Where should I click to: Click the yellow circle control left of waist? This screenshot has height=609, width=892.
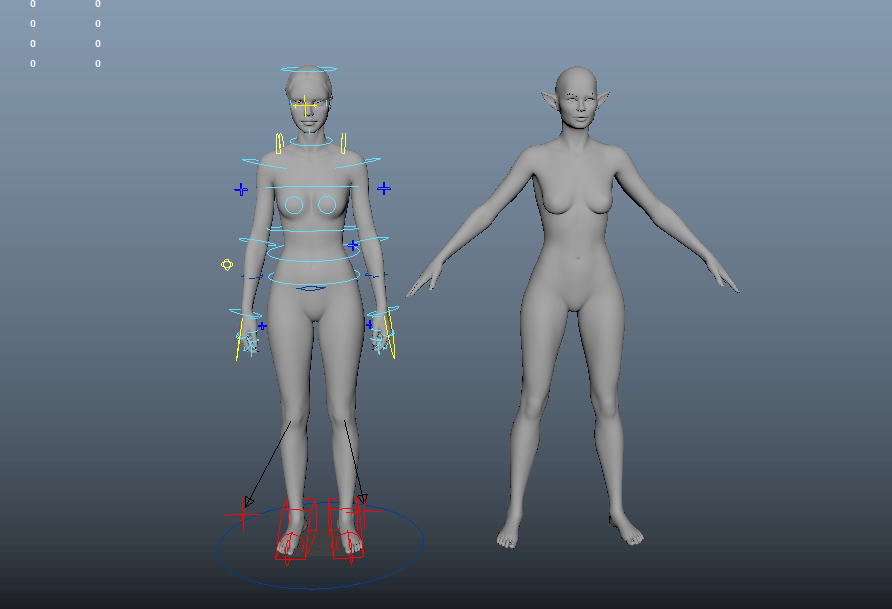(227, 265)
